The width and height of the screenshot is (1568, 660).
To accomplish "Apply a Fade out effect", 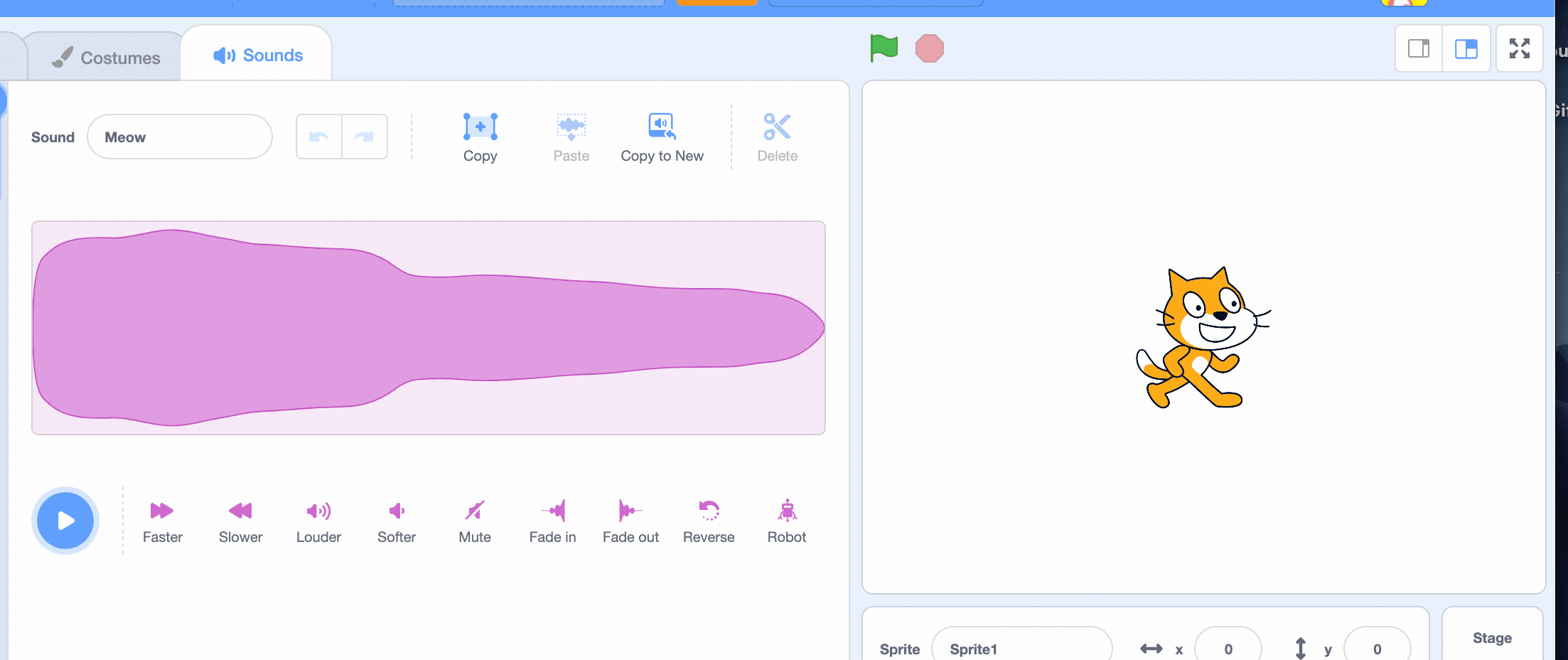I will click(630, 521).
